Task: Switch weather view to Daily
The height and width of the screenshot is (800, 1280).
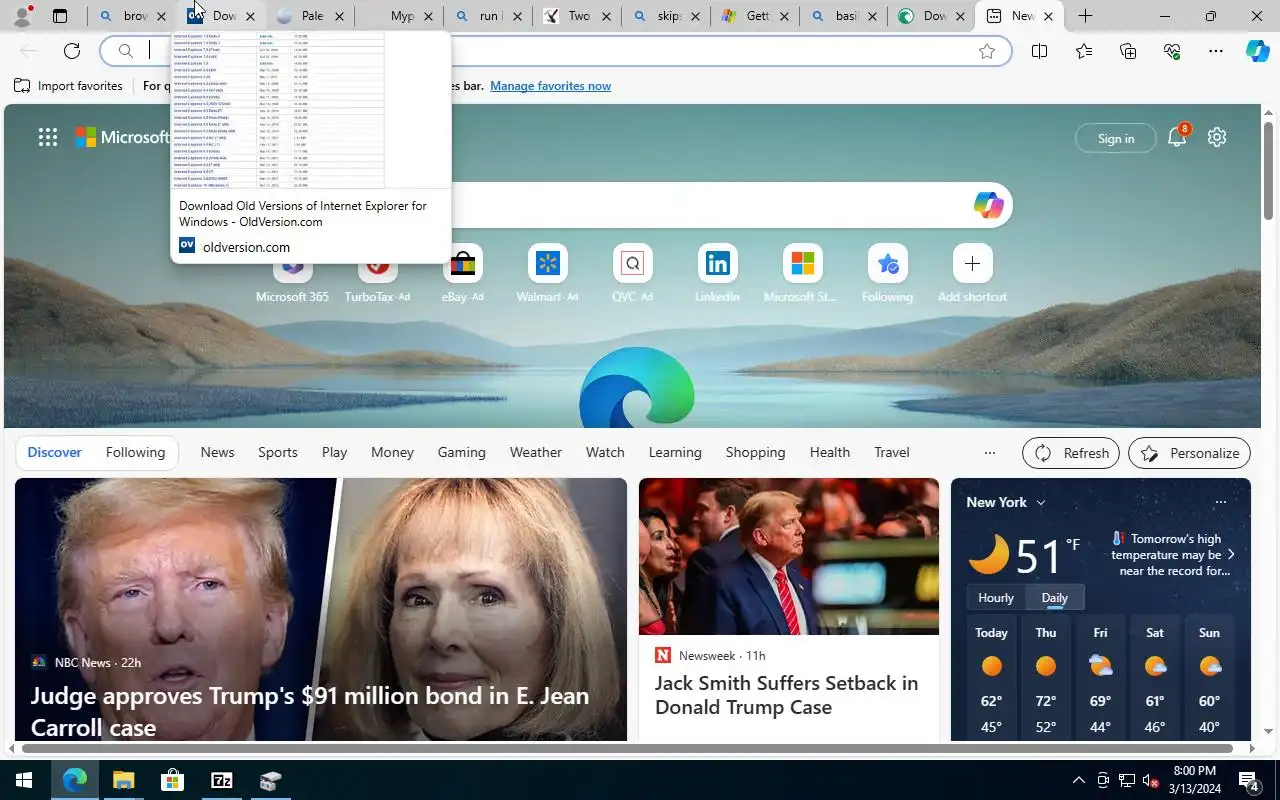Action: 1055,597
